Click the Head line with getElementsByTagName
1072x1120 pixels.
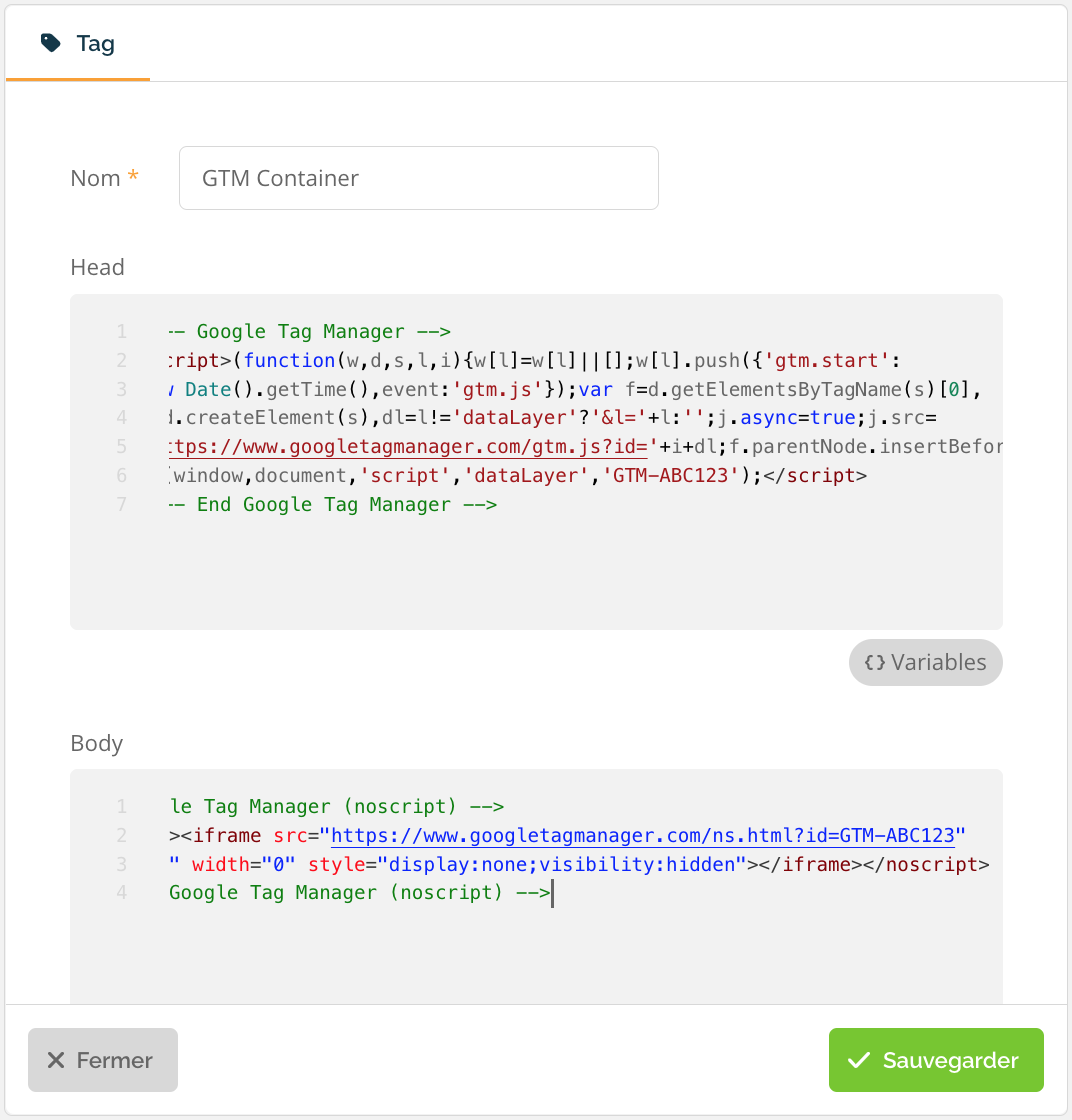575,389
